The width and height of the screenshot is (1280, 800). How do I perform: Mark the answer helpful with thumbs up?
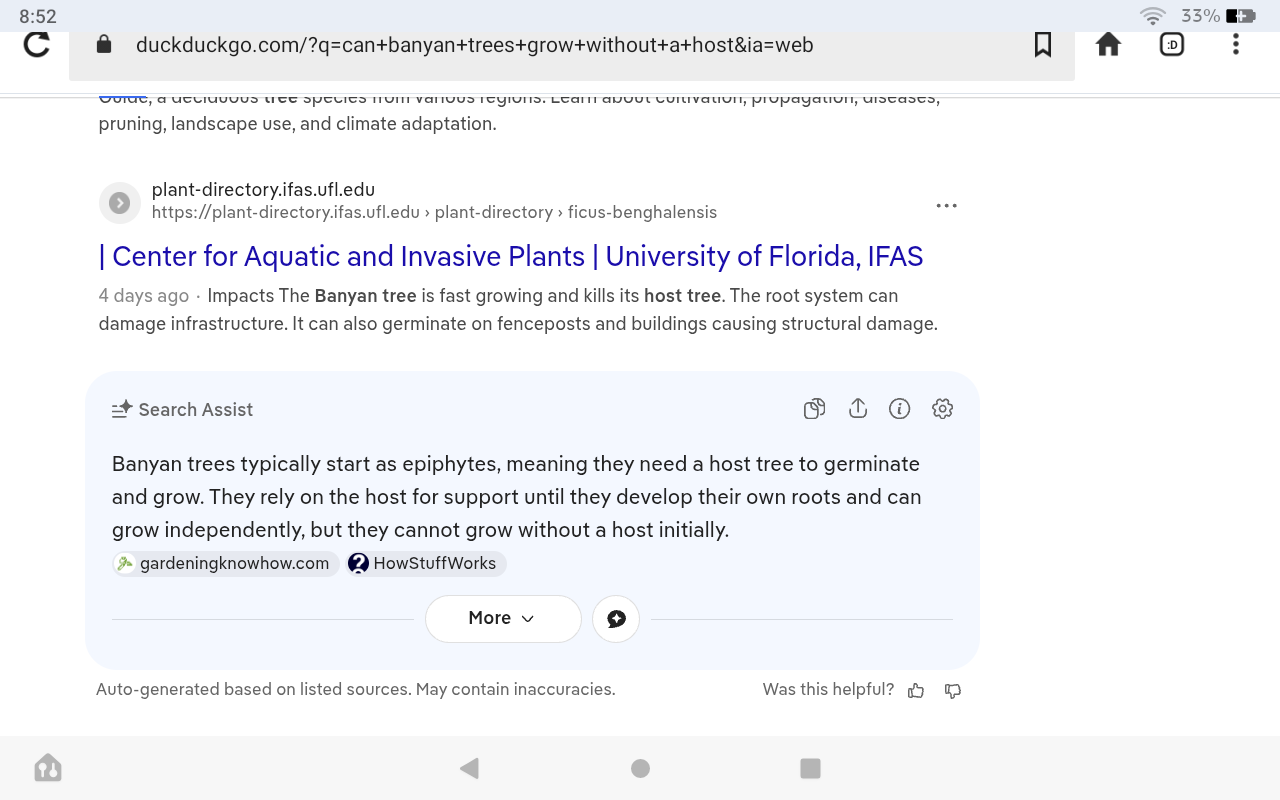coord(915,691)
